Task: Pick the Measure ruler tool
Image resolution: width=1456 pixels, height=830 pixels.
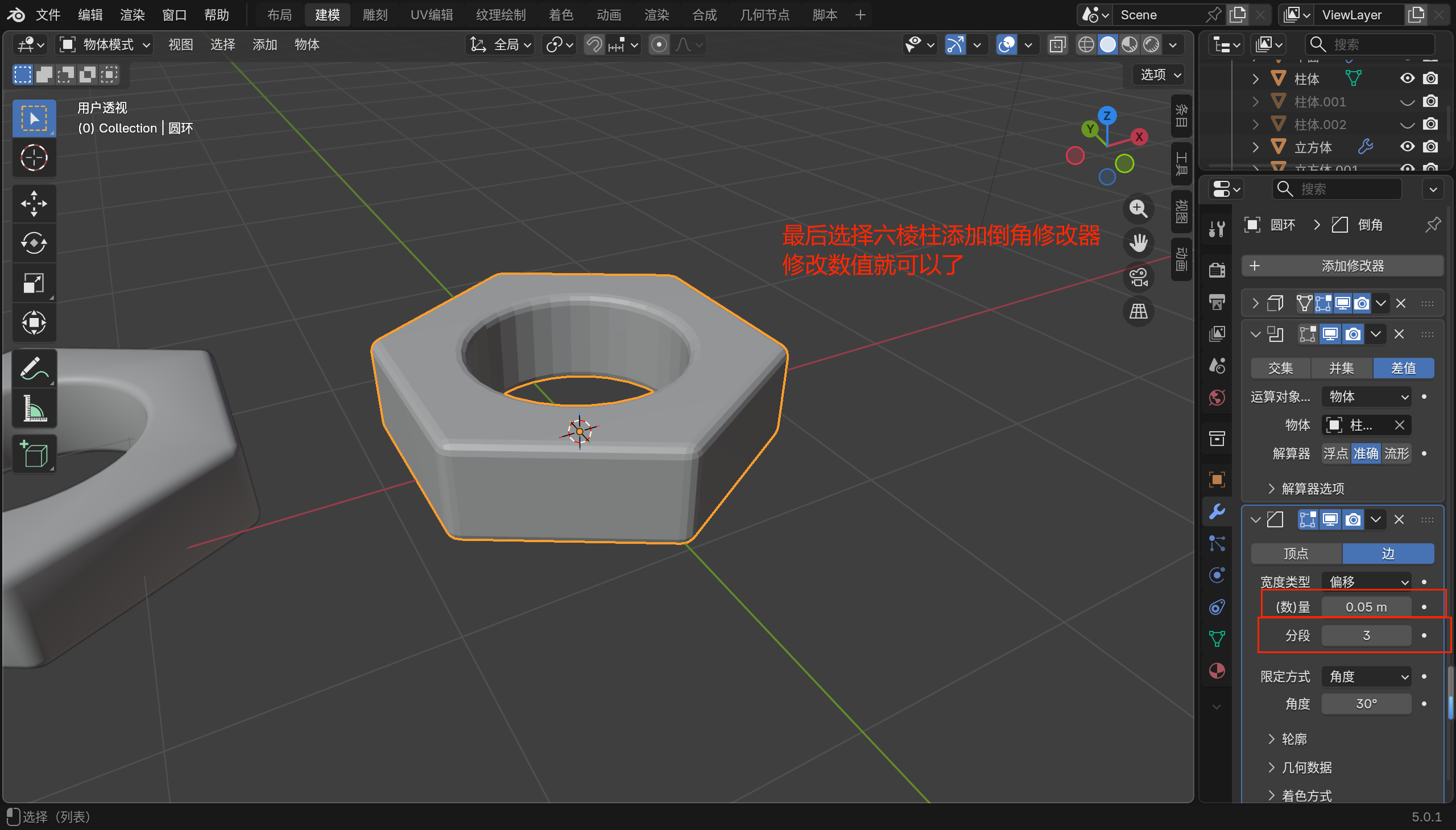Action: pos(34,408)
